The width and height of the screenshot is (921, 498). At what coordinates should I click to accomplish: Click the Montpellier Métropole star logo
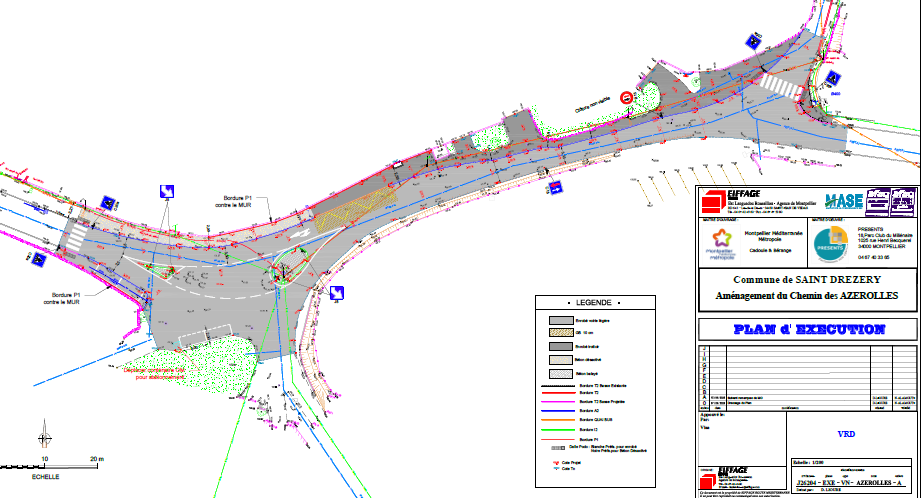pyautogui.click(x=721, y=243)
